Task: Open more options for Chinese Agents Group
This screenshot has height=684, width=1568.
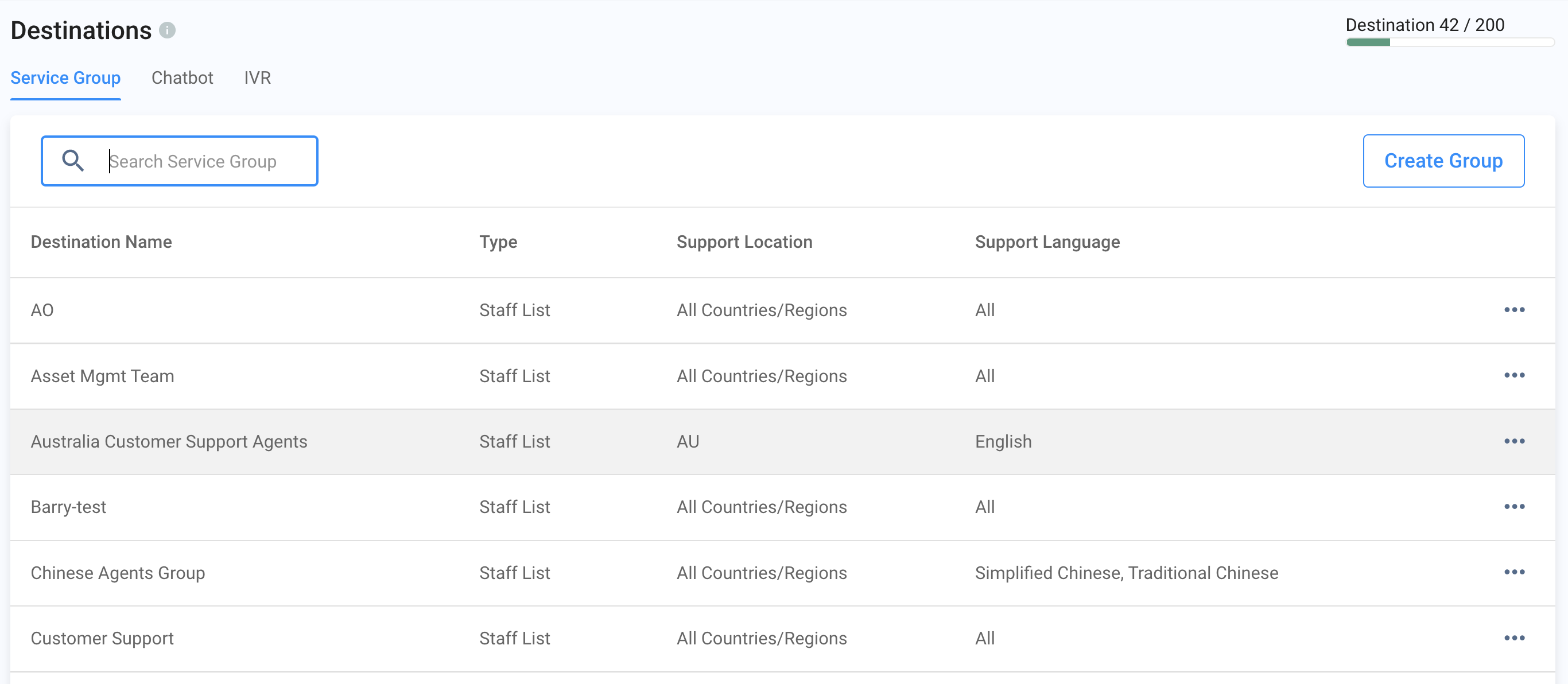Action: coord(1514,572)
